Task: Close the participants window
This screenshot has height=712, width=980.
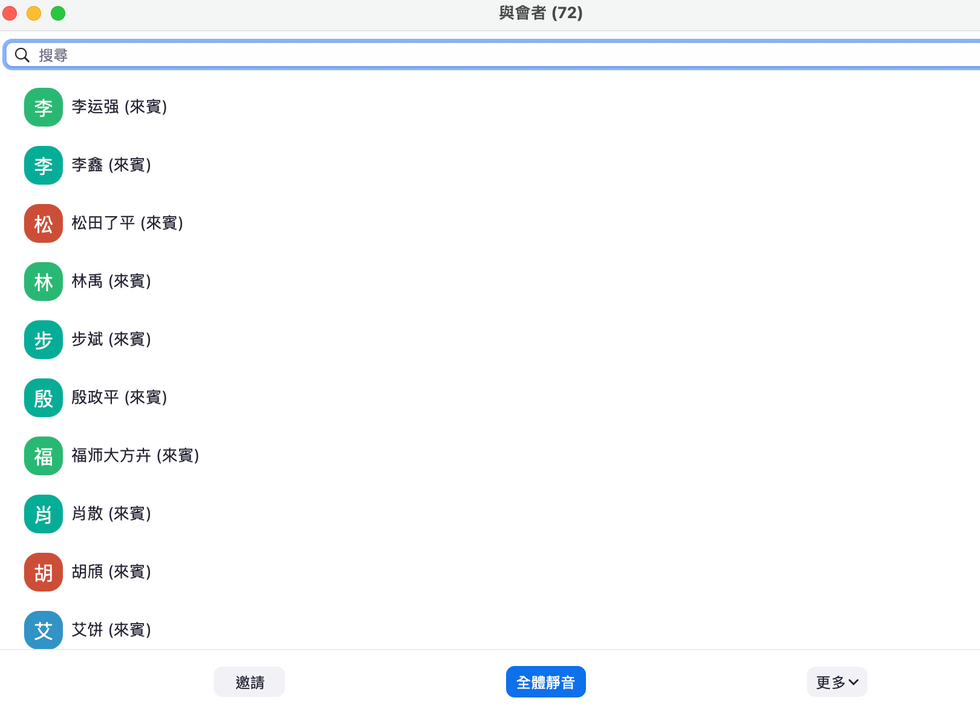Action: click(x=9, y=13)
